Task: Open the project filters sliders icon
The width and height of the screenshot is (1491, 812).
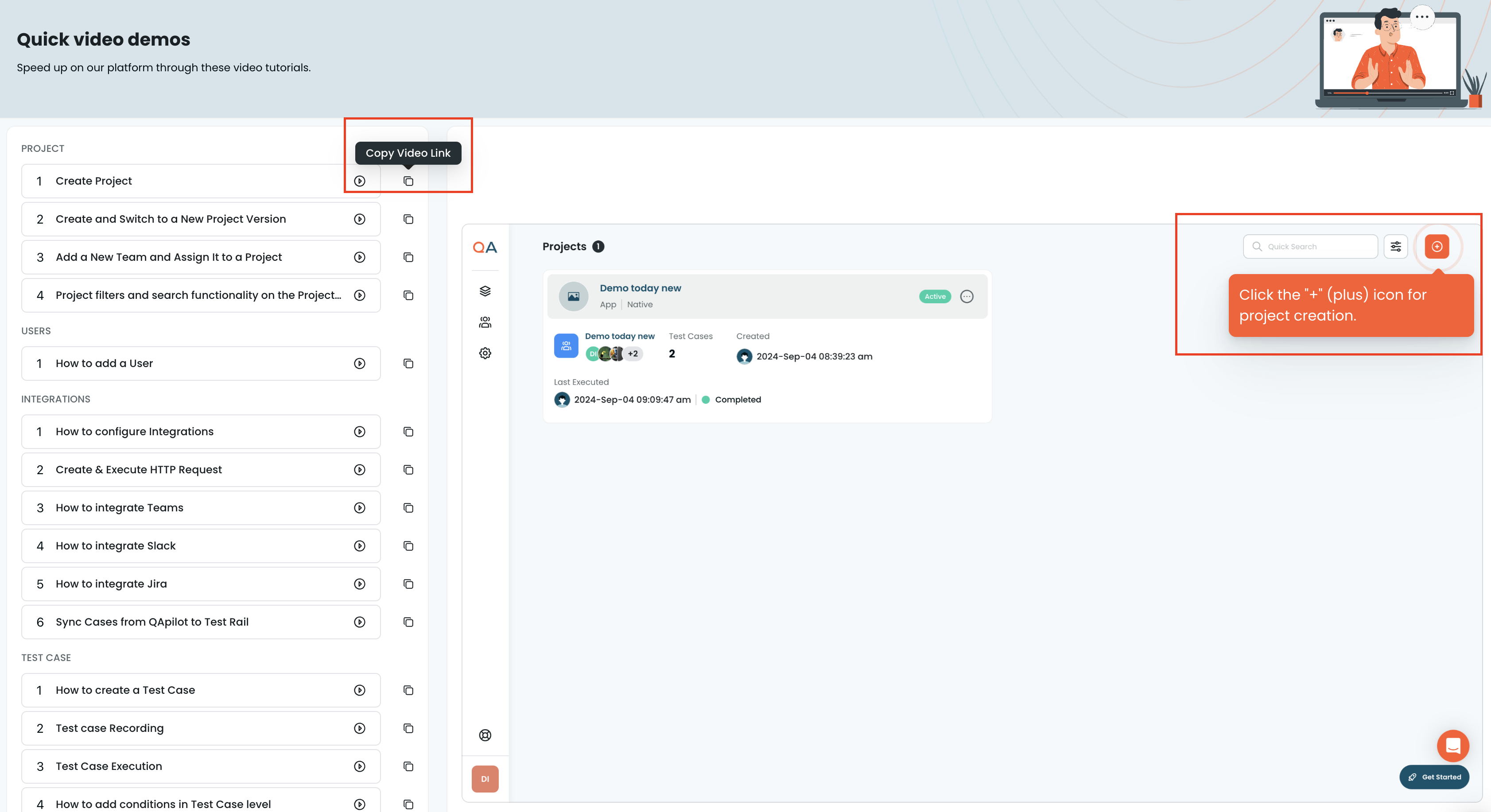Action: 1395,246
